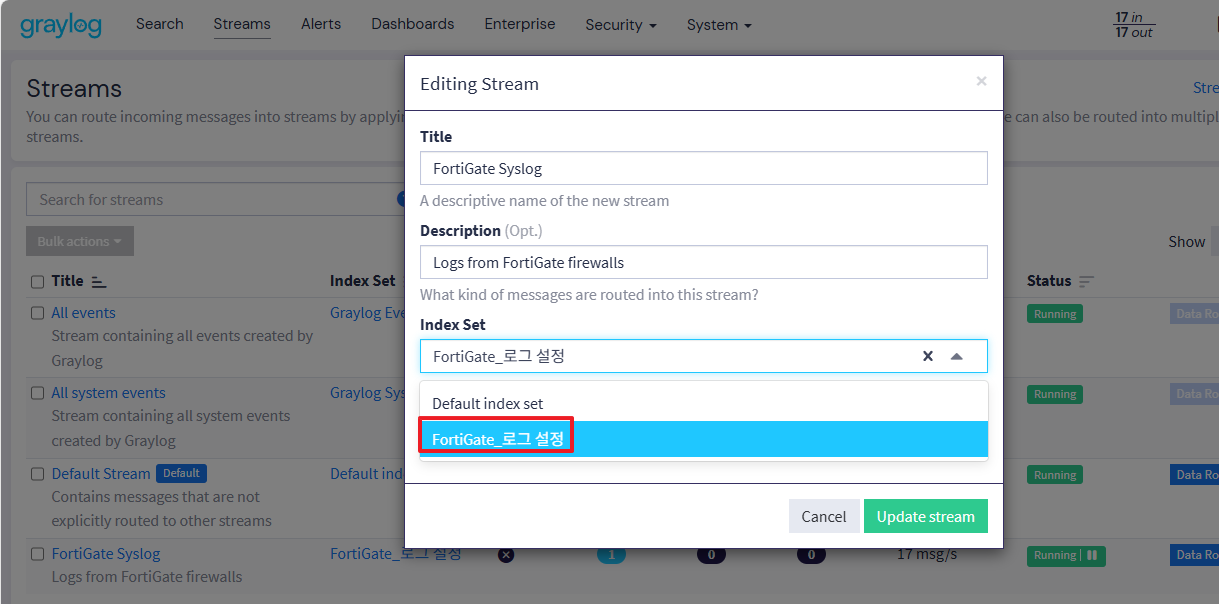Click the Title input field
The image size is (1219, 604).
(704, 168)
